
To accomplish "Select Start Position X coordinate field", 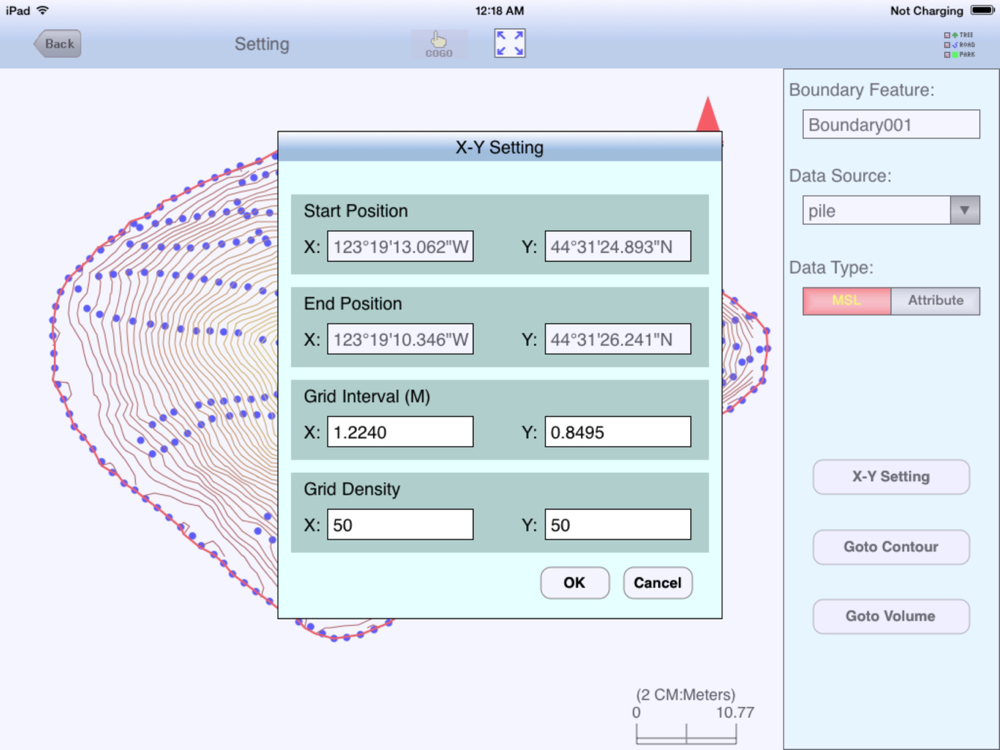I will pos(400,247).
